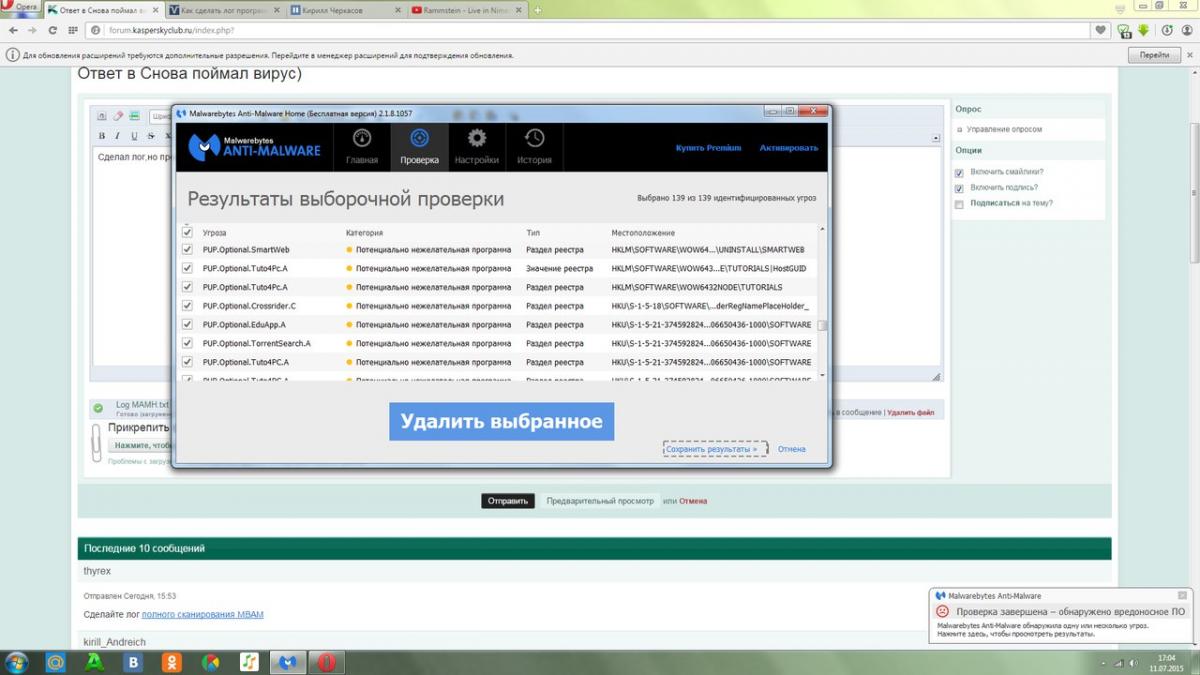
Task: Check Включить смайлики checkbox
Action: point(959,172)
